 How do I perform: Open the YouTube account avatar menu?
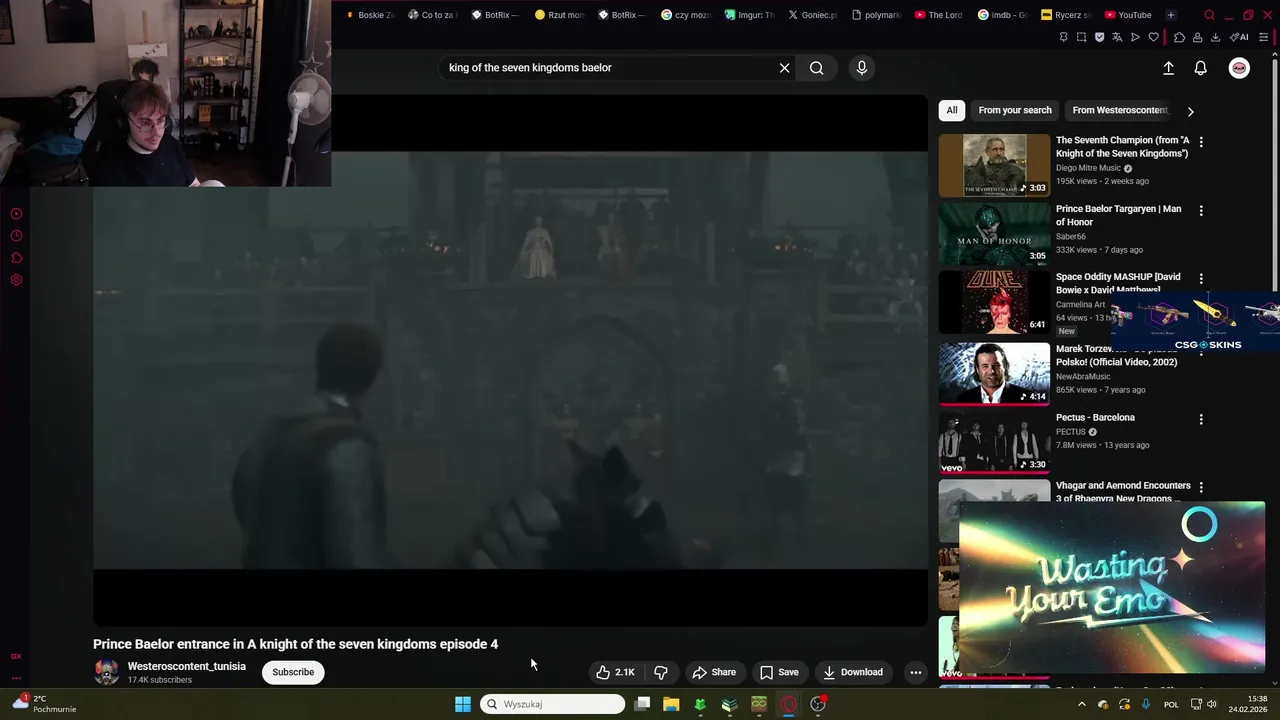[1239, 68]
